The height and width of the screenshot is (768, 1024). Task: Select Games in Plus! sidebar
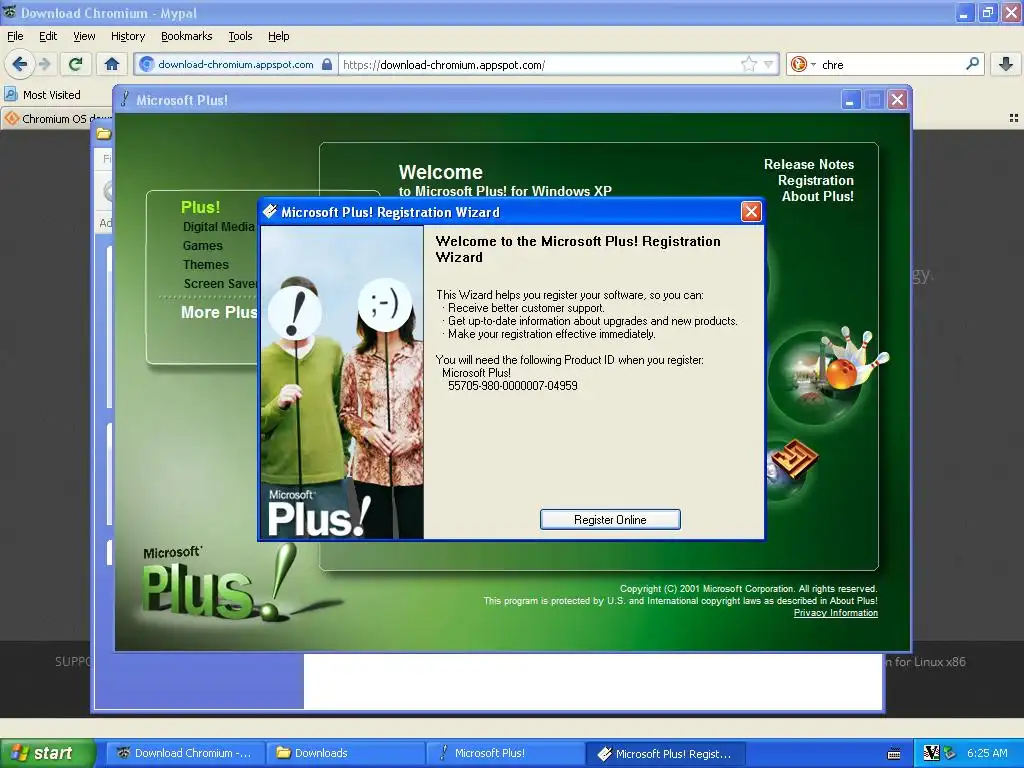click(x=202, y=246)
